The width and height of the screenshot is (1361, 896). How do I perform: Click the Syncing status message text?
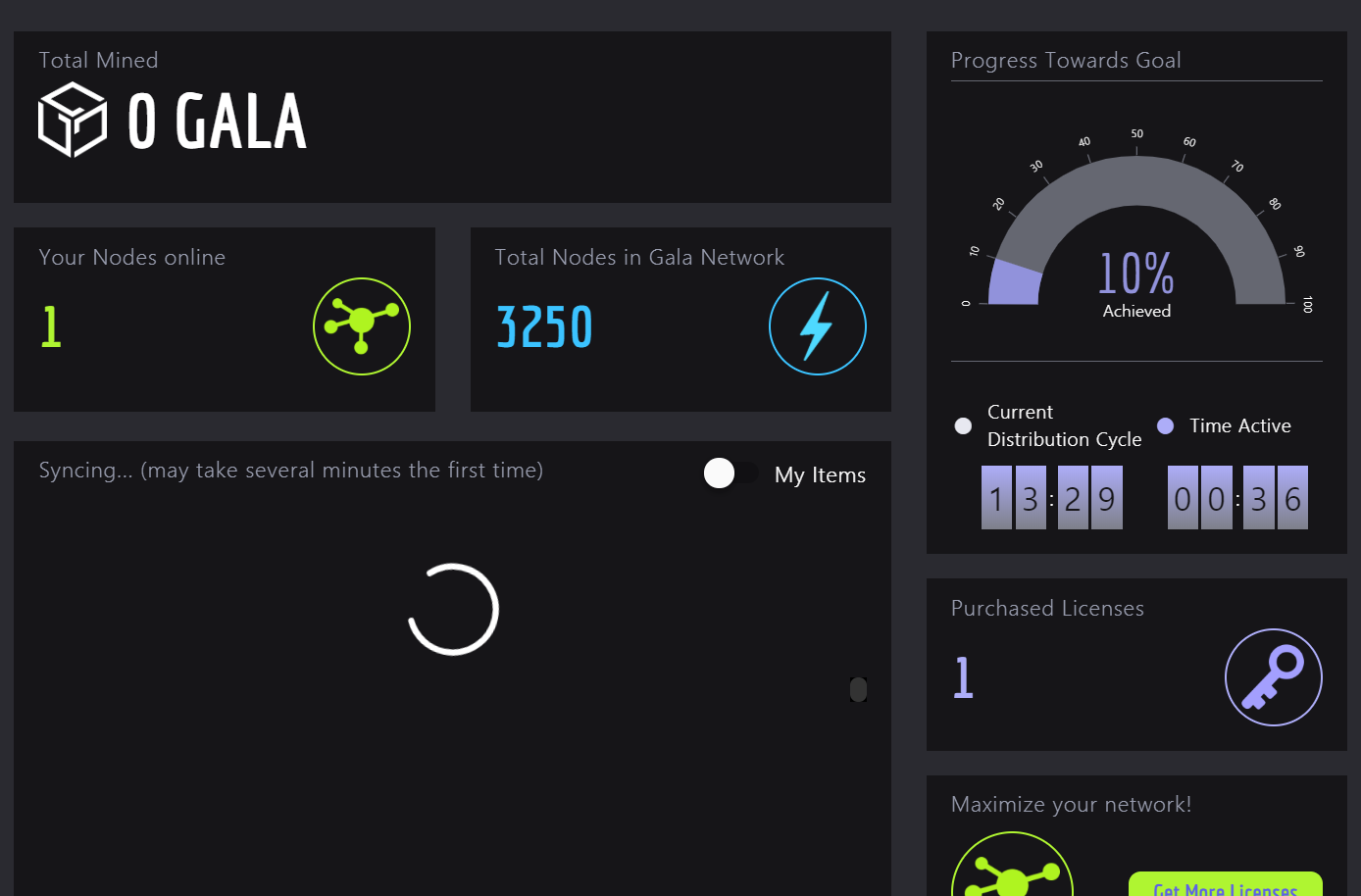pyautogui.click(x=291, y=471)
